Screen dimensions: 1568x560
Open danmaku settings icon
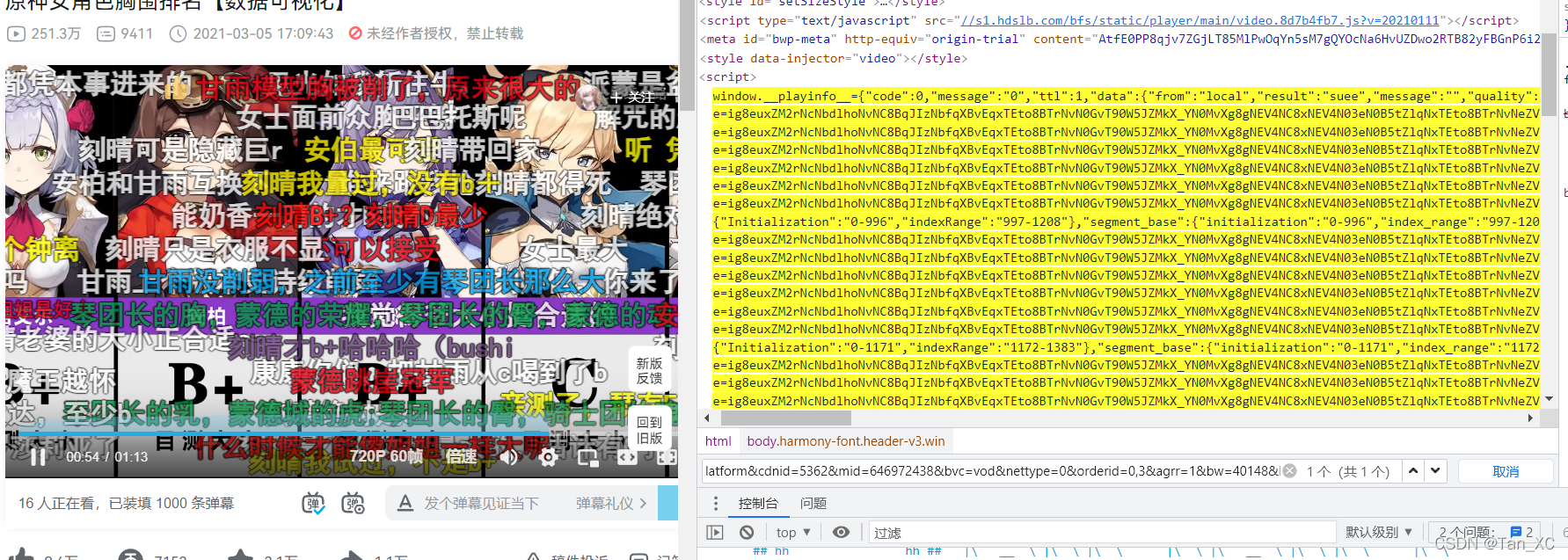[x=353, y=504]
